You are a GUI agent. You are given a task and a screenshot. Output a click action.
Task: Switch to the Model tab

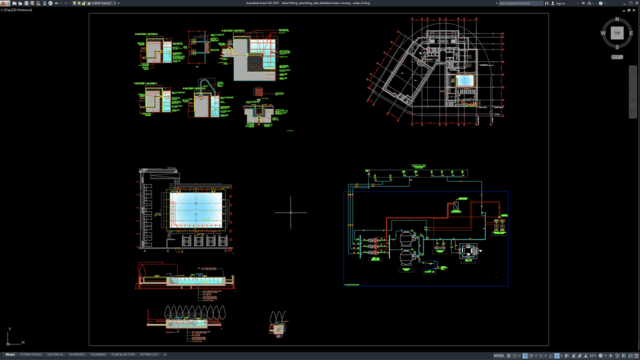point(10,355)
